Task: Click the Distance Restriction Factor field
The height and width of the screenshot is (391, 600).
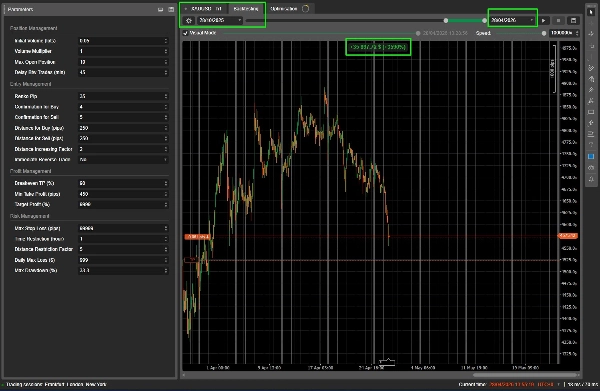Action: (x=123, y=249)
